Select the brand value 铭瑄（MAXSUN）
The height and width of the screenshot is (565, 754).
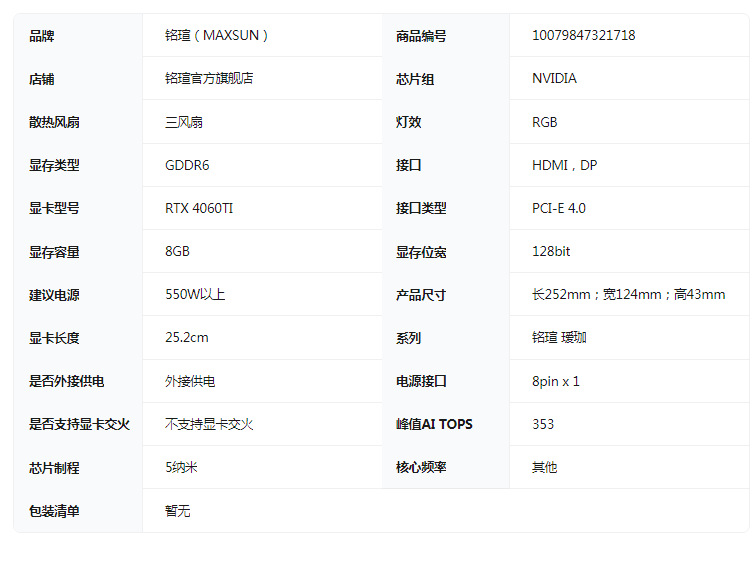tap(216, 36)
